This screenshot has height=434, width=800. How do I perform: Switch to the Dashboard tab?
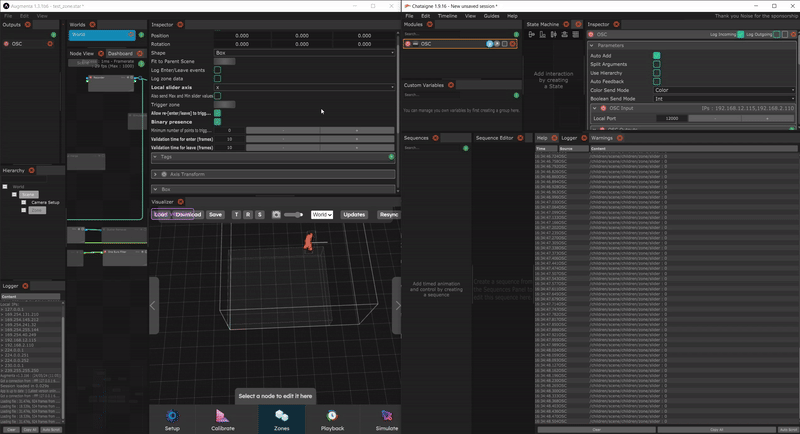(120, 53)
